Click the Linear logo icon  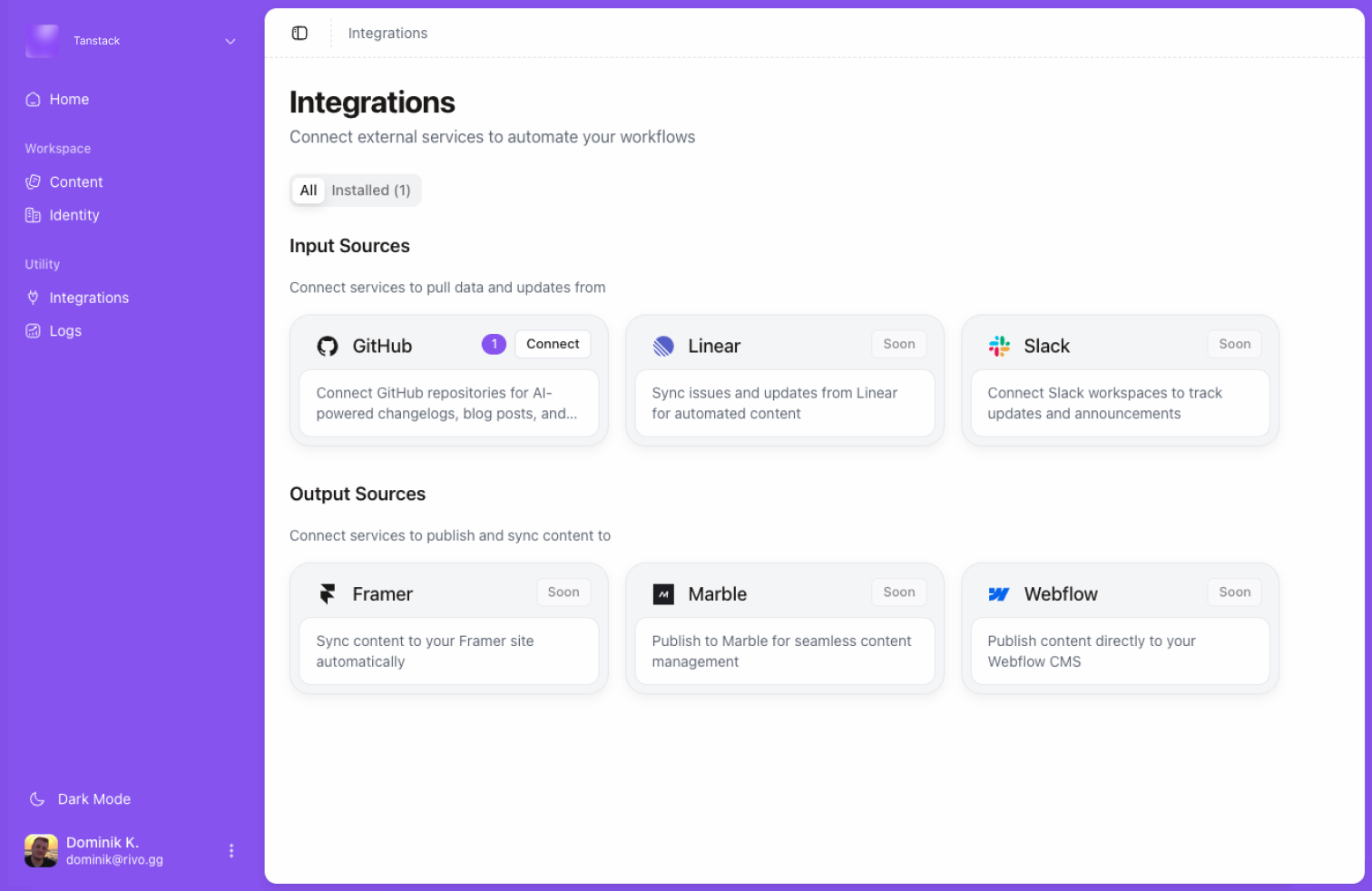pyautogui.click(x=663, y=346)
